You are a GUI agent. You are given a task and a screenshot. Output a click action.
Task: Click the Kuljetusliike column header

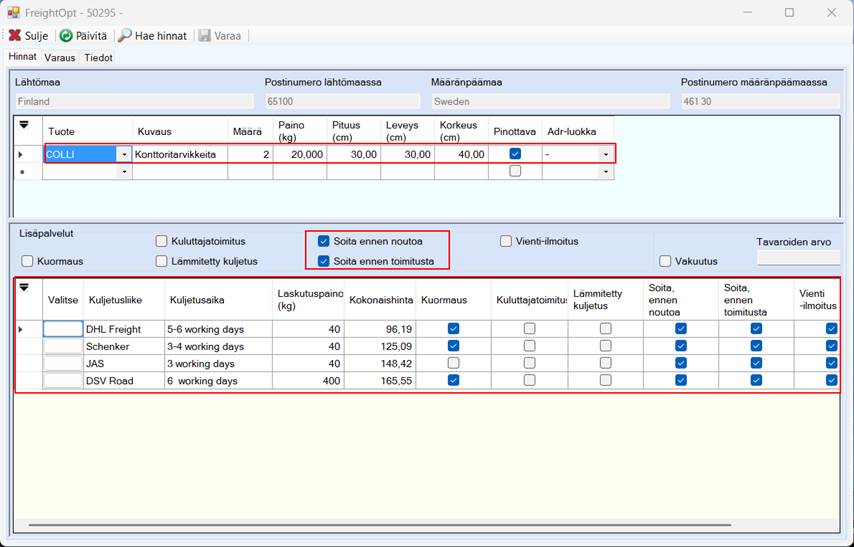tap(124, 300)
